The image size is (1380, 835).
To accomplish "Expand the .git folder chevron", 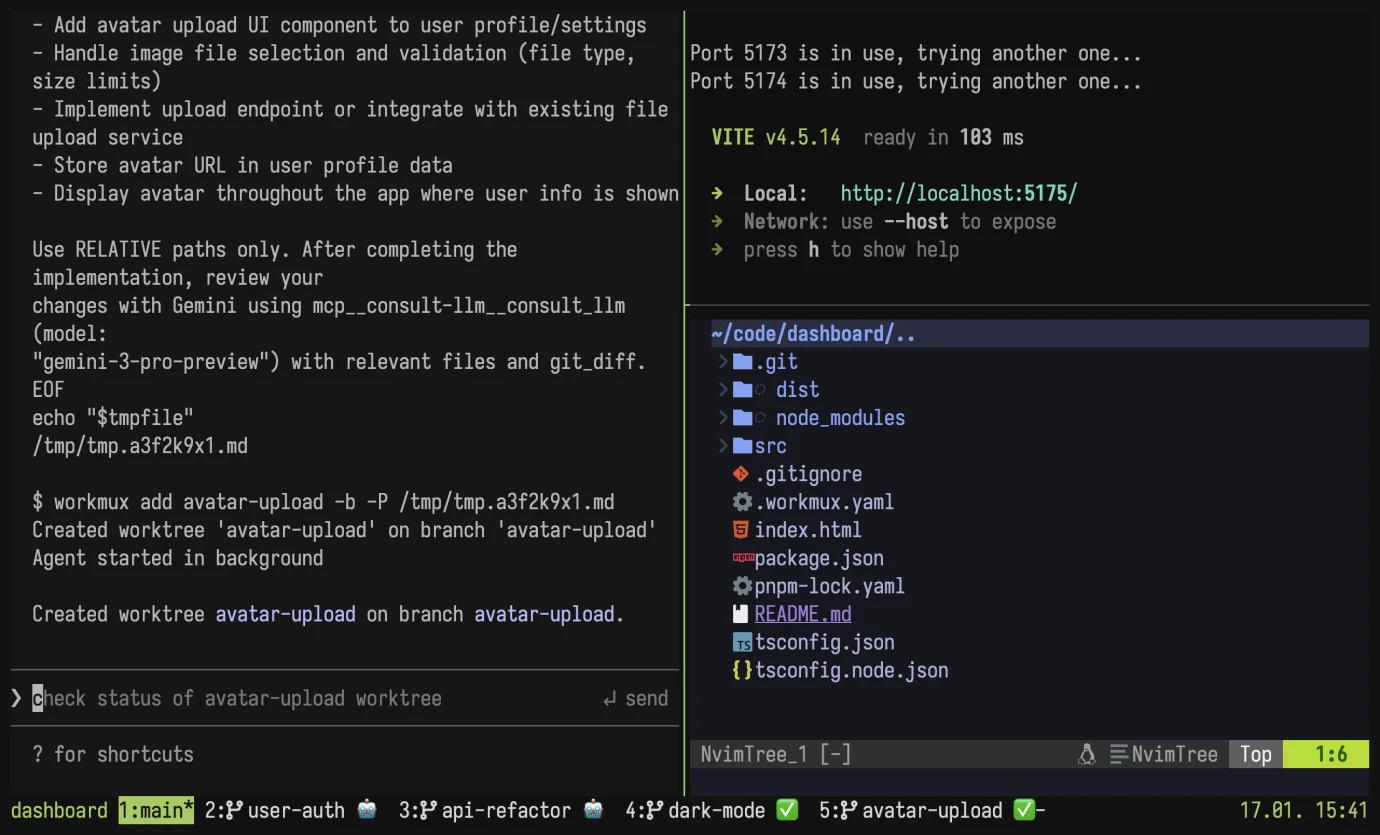I will 723,362.
